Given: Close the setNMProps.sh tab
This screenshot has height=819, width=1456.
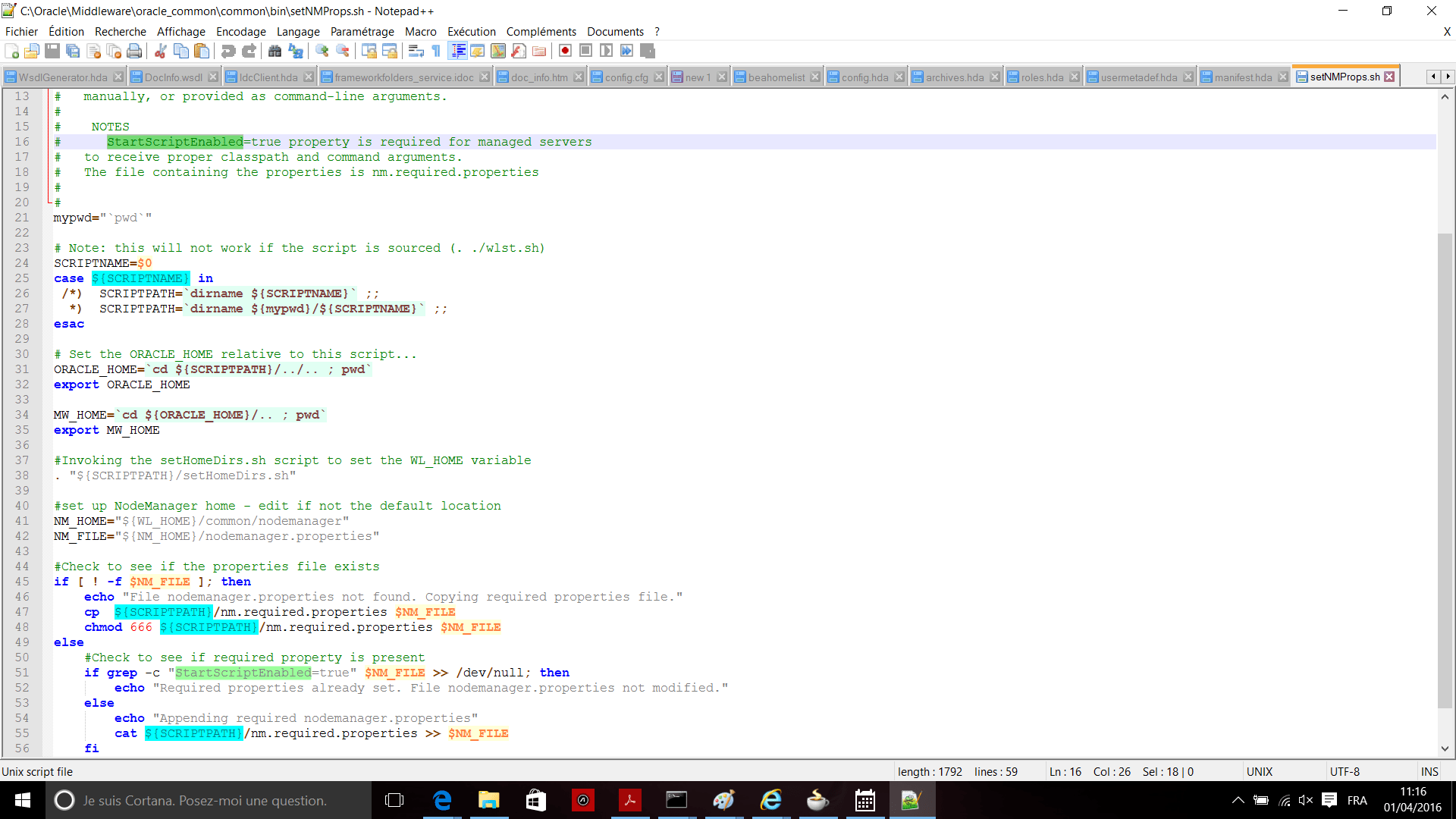Looking at the screenshot, I should click(1389, 77).
